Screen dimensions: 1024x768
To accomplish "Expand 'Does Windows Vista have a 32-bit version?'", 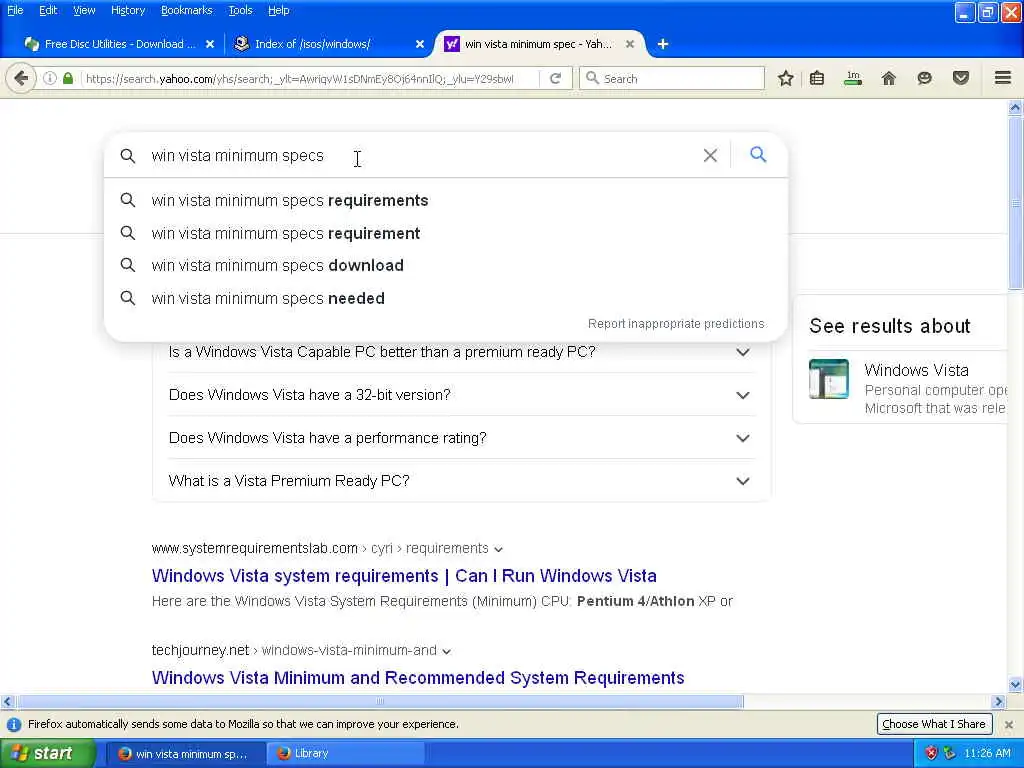I will coord(462,395).
